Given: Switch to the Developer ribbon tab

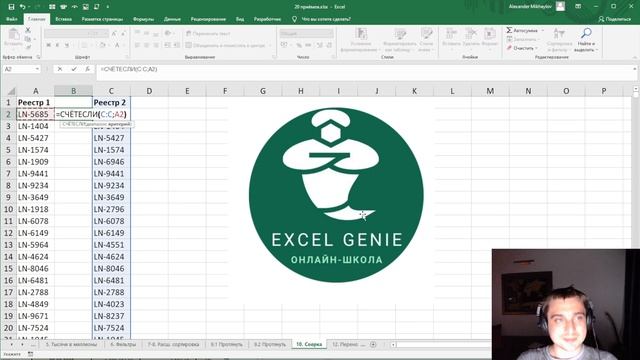Looking at the screenshot, I should pos(267,19).
